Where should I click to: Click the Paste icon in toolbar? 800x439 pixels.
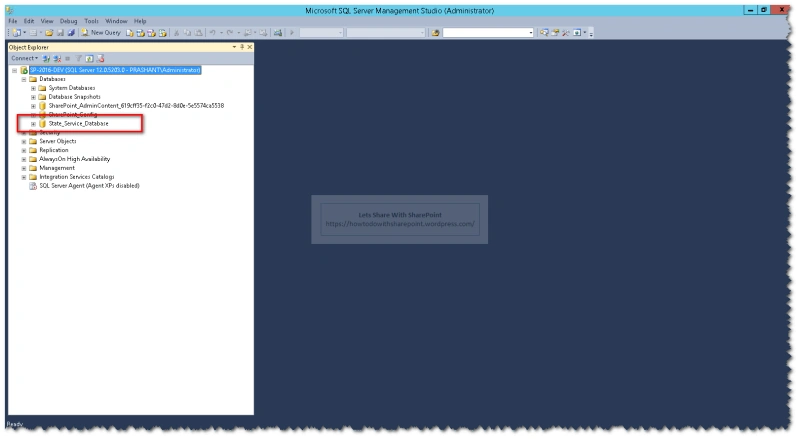[x=199, y=33]
